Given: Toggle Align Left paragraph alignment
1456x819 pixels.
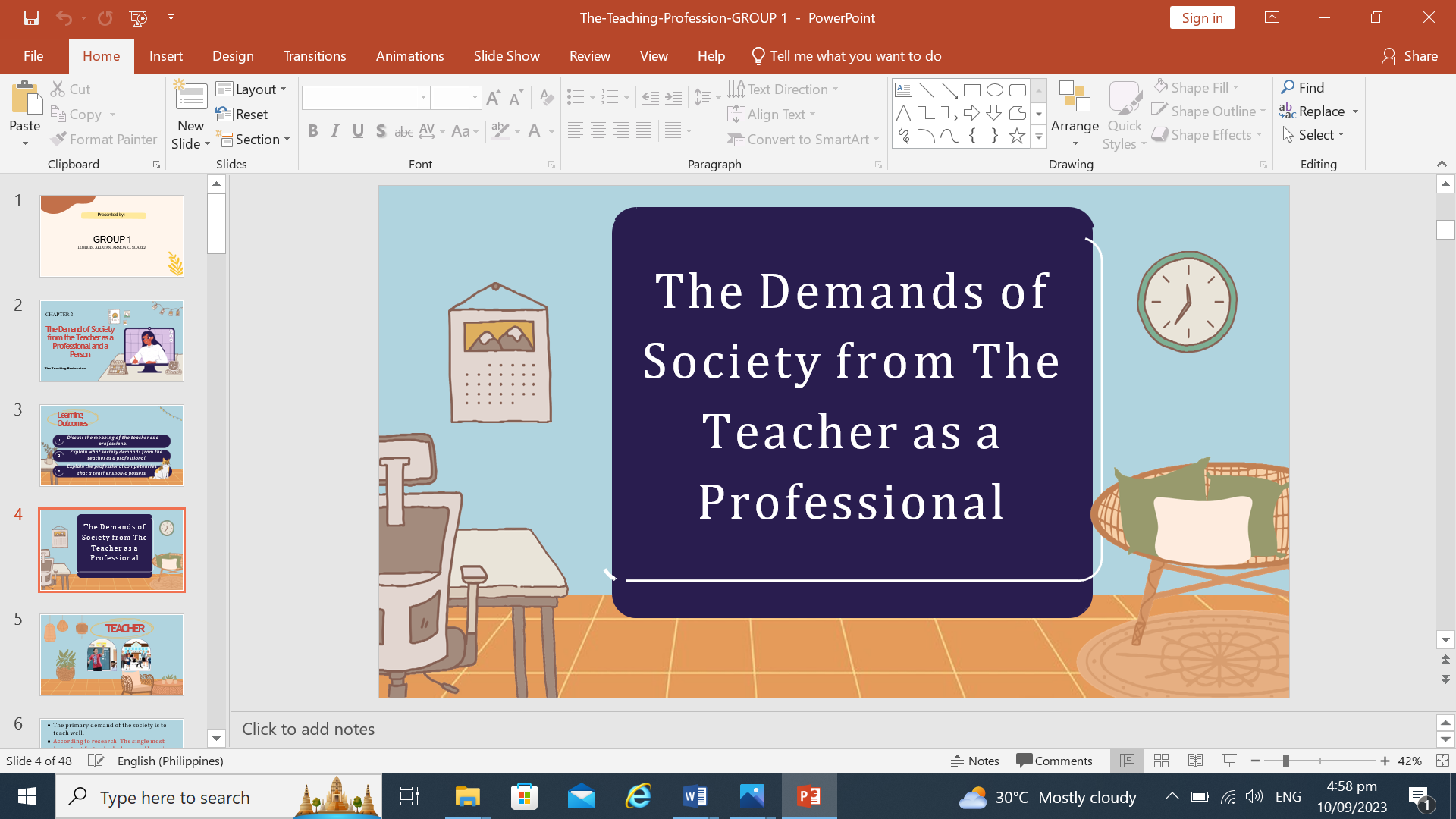Looking at the screenshot, I should [576, 131].
